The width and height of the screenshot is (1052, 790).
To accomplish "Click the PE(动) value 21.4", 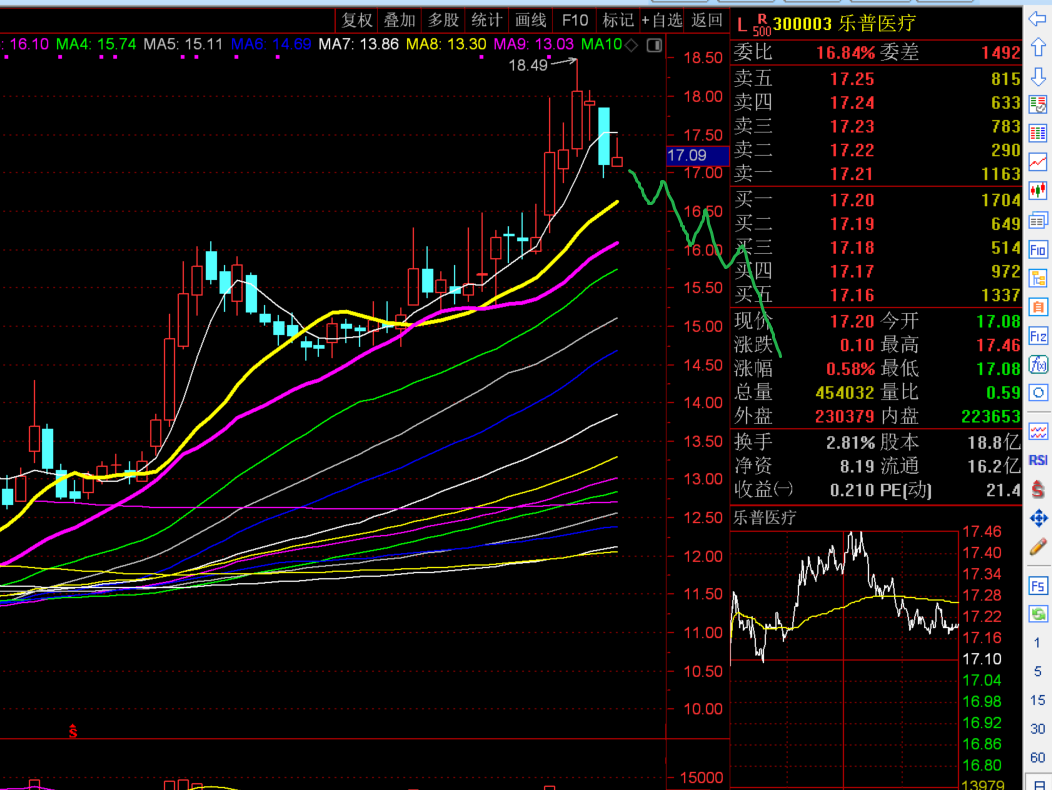I will (x=1003, y=491).
